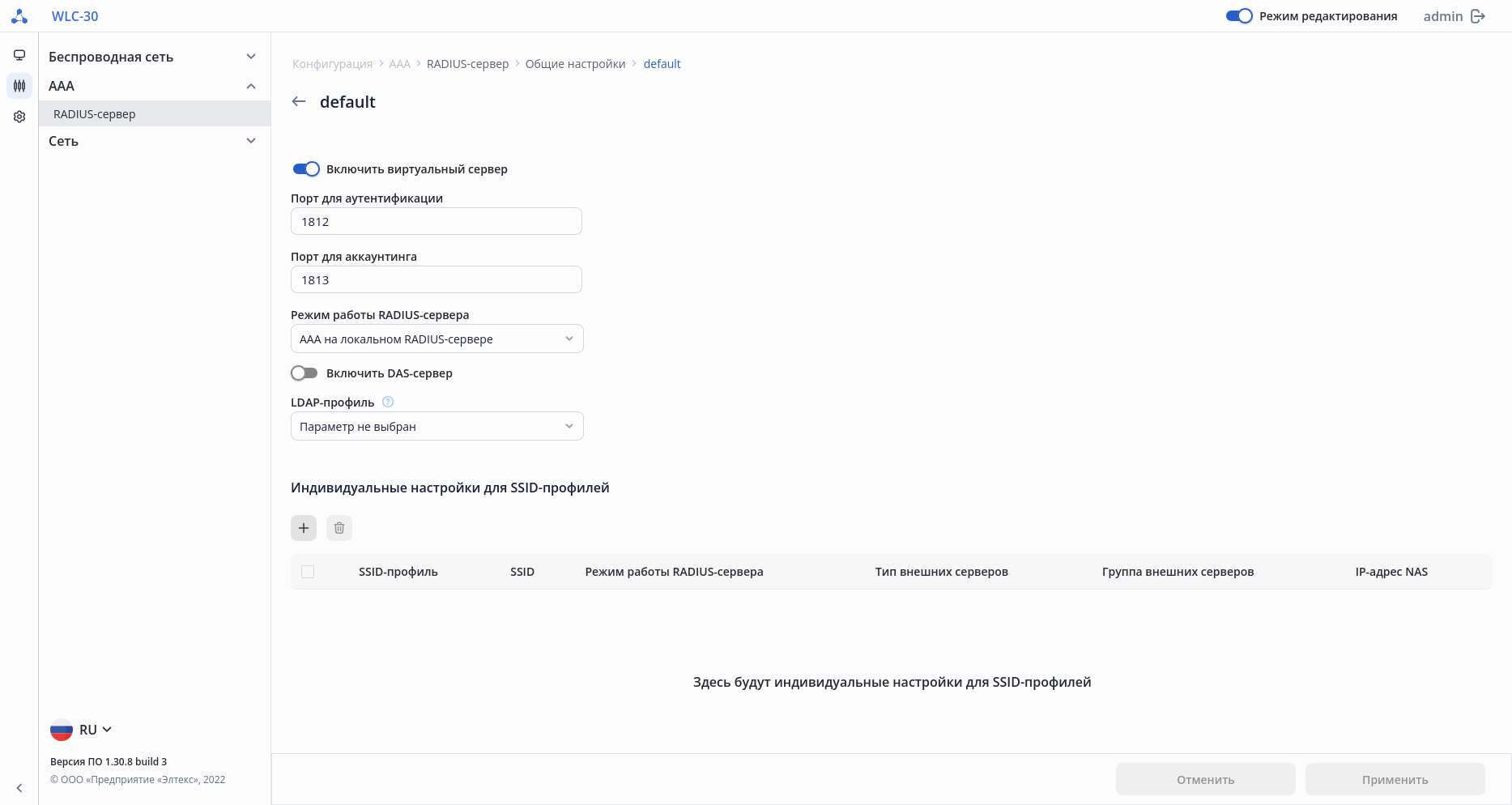The height and width of the screenshot is (805, 1512).
Task: Open the configuration sliders icon in the left rail
Action: tap(19, 86)
